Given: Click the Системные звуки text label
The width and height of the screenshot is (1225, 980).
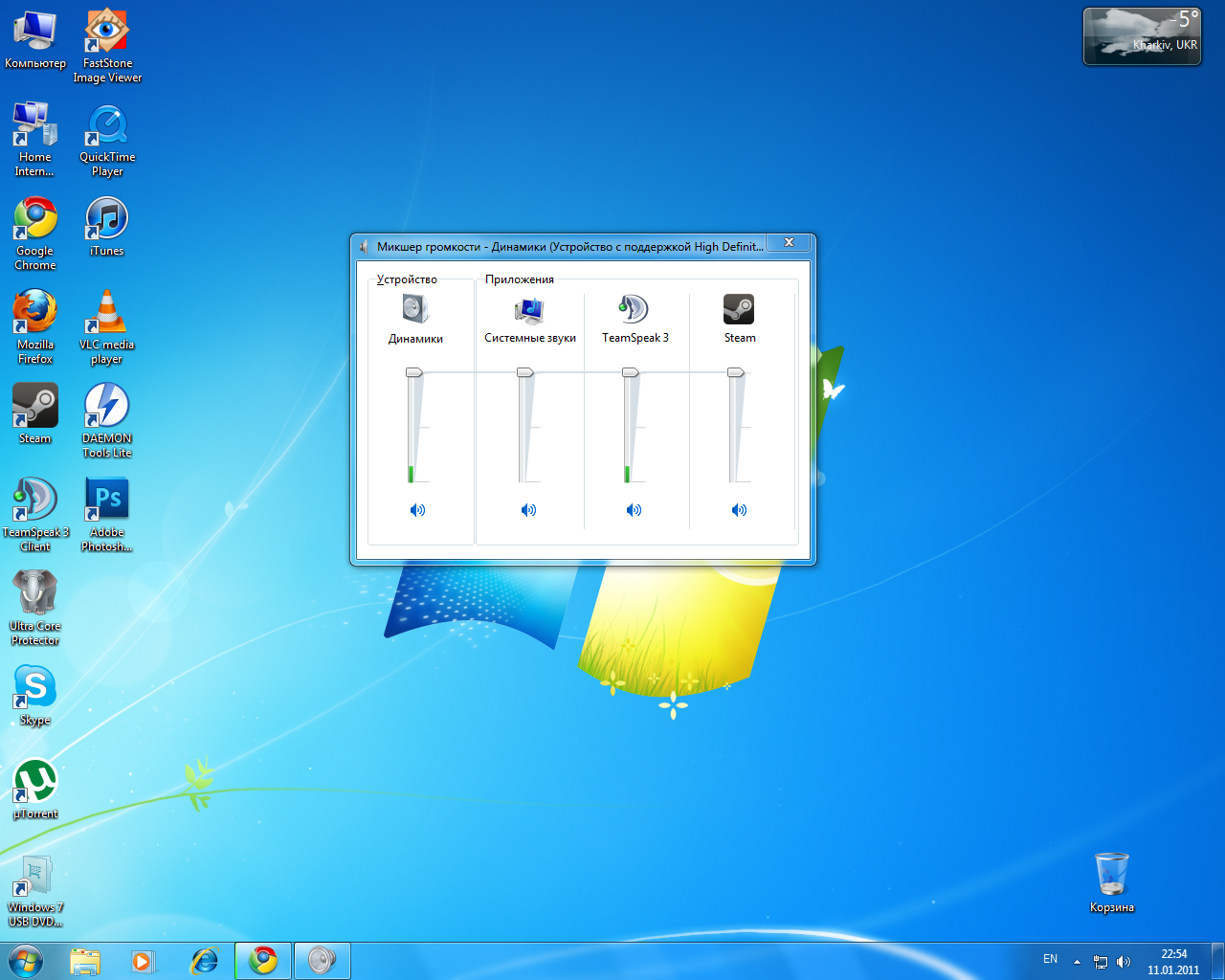Looking at the screenshot, I should [530, 338].
